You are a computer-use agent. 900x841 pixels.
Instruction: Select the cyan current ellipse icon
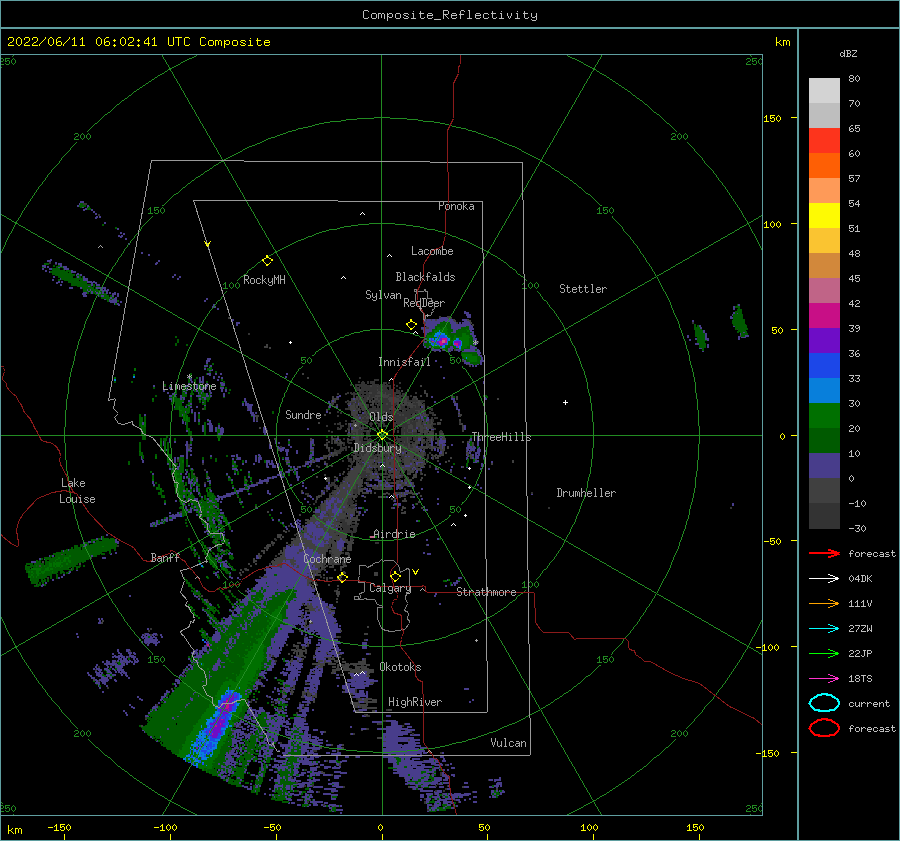click(824, 703)
